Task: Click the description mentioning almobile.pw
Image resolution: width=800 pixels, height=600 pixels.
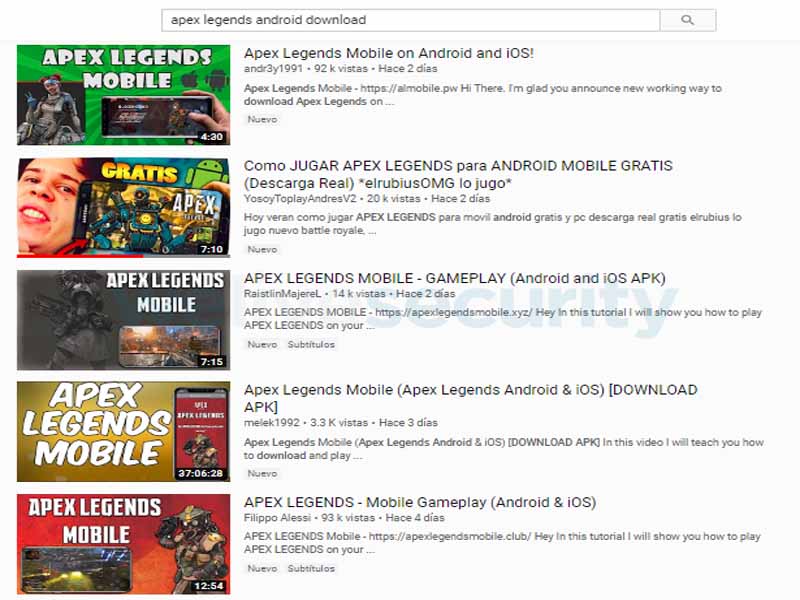Action: pos(483,95)
